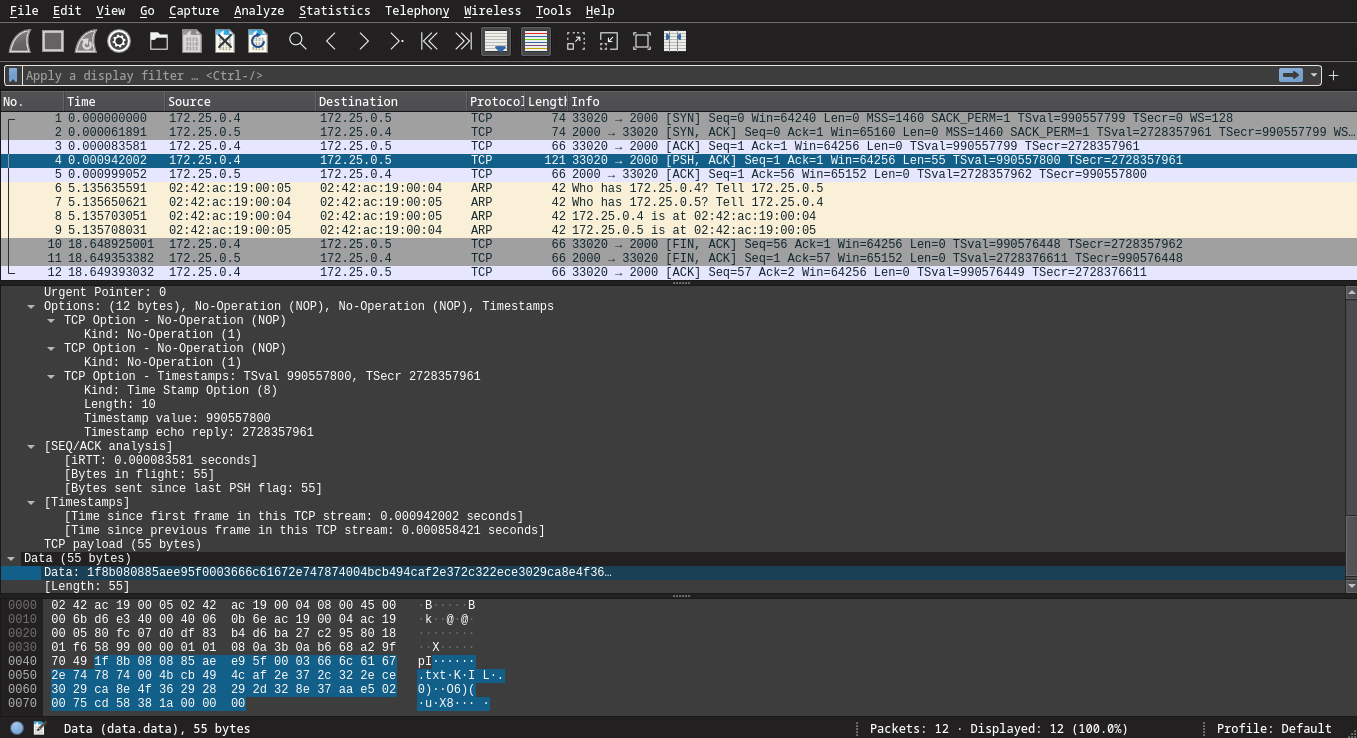Click the find packet magnifier icon
The image size is (1357, 738).
click(297, 41)
